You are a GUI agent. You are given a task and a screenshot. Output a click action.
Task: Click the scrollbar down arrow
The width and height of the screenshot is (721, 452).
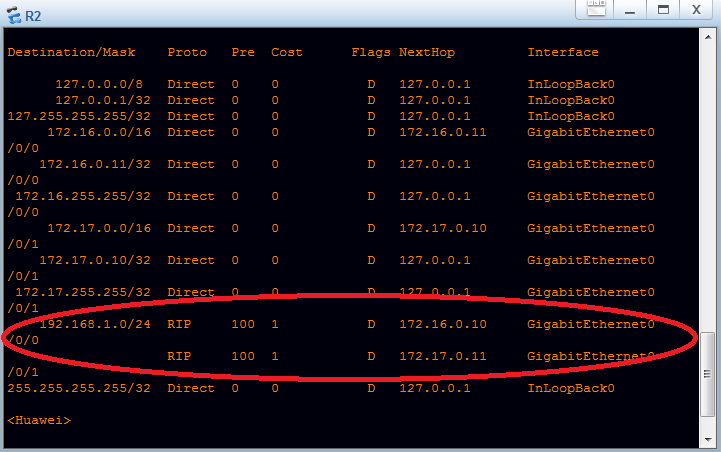click(708, 440)
